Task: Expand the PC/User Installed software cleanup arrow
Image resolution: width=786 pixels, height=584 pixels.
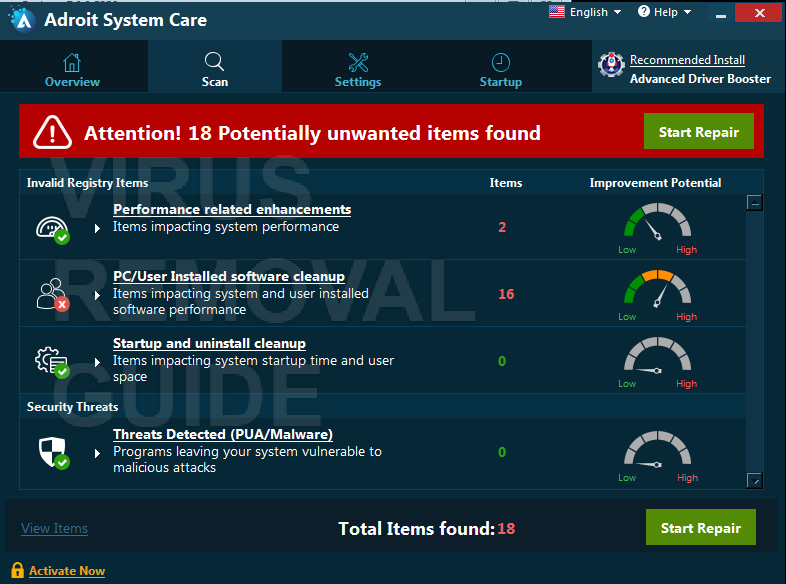Action: coord(97,295)
